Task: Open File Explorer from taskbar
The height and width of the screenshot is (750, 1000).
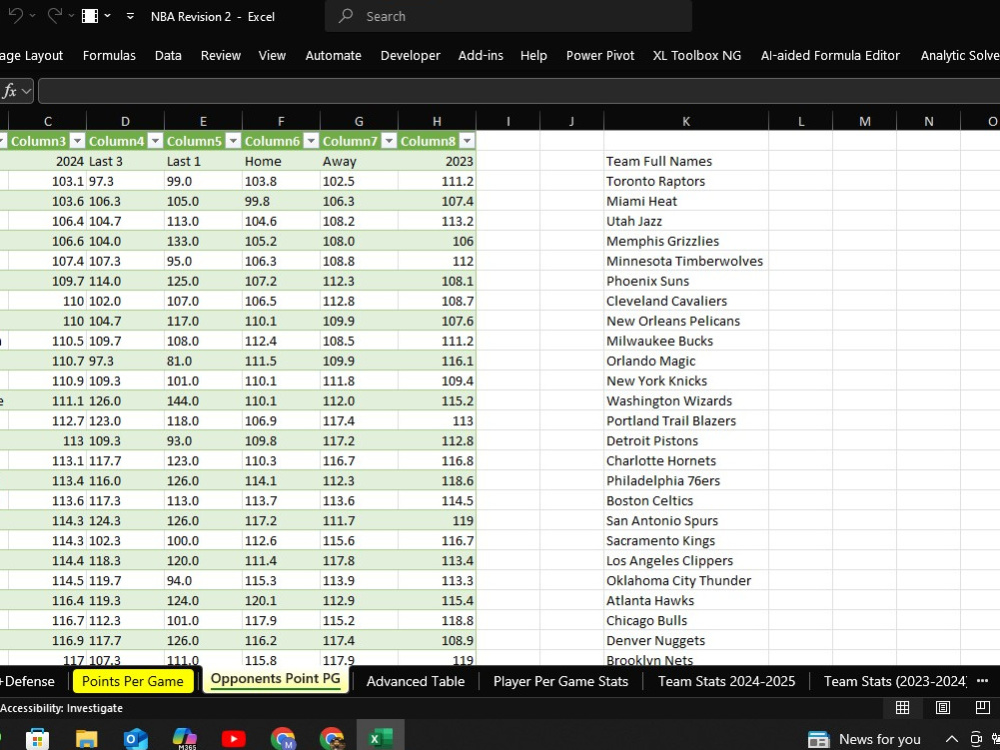Action: 86,739
